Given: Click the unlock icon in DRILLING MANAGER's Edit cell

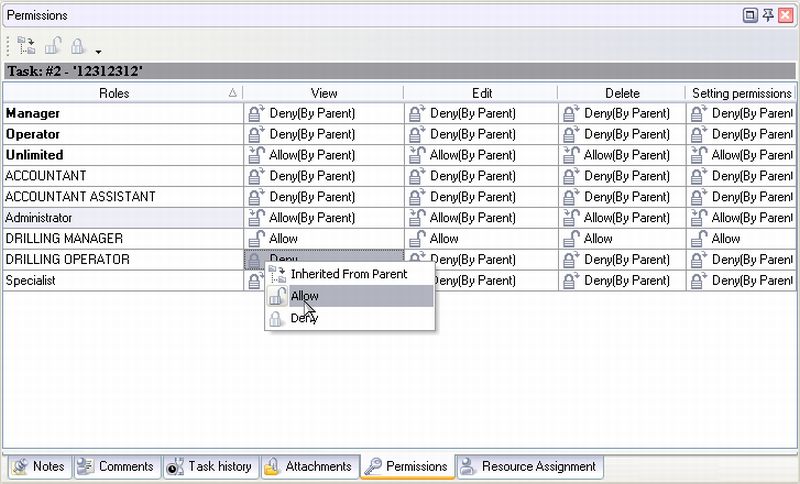Looking at the screenshot, I should pyautogui.click(x=417, y=239).
